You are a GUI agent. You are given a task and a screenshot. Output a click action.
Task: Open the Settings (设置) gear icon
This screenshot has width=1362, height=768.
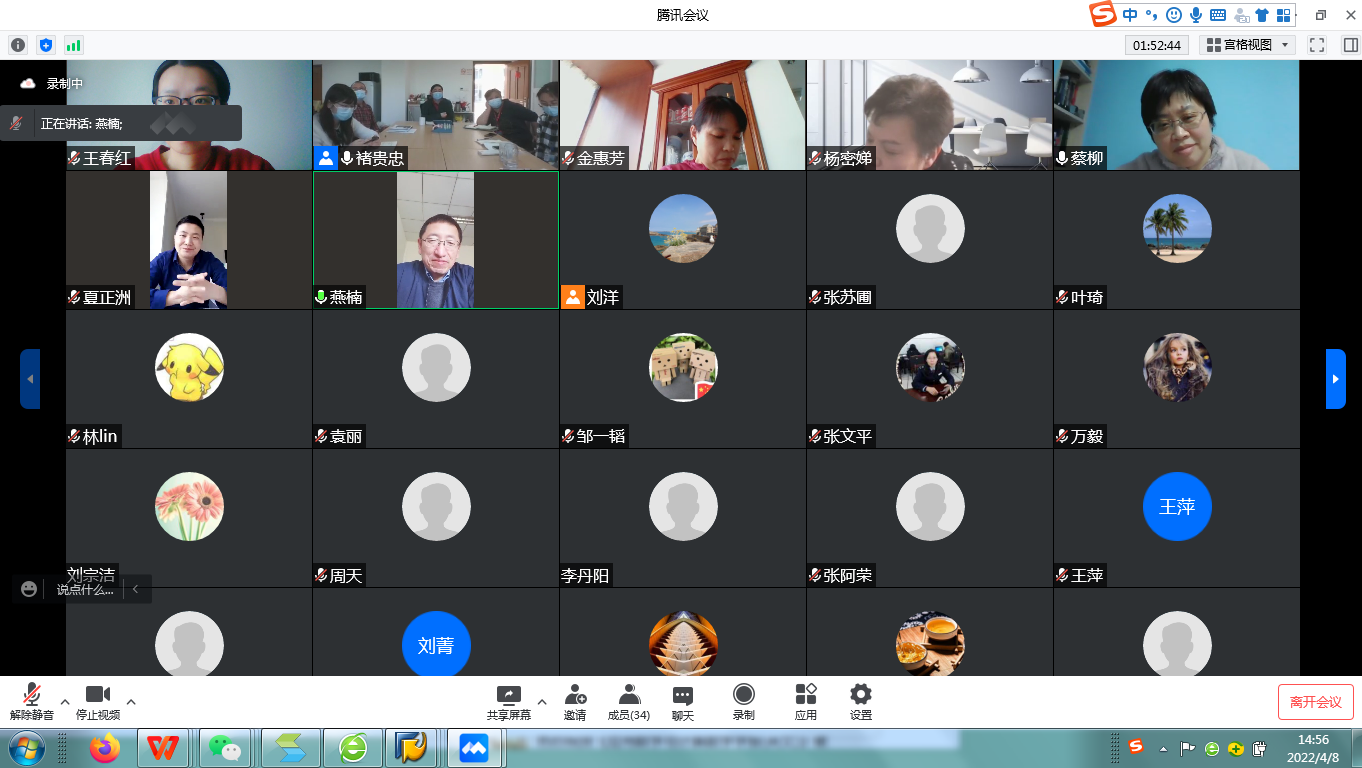[860, 695]
